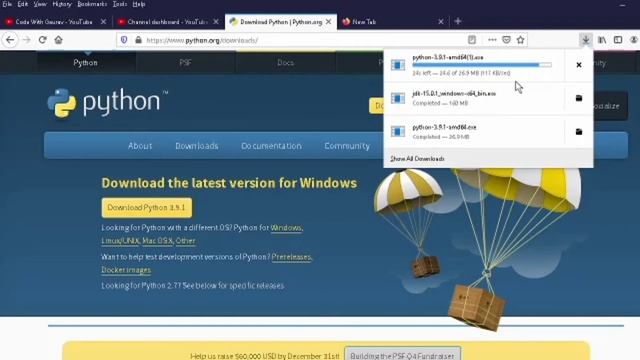Select the Python top navigation tab
640x360 pixels.
pos(86,62)
